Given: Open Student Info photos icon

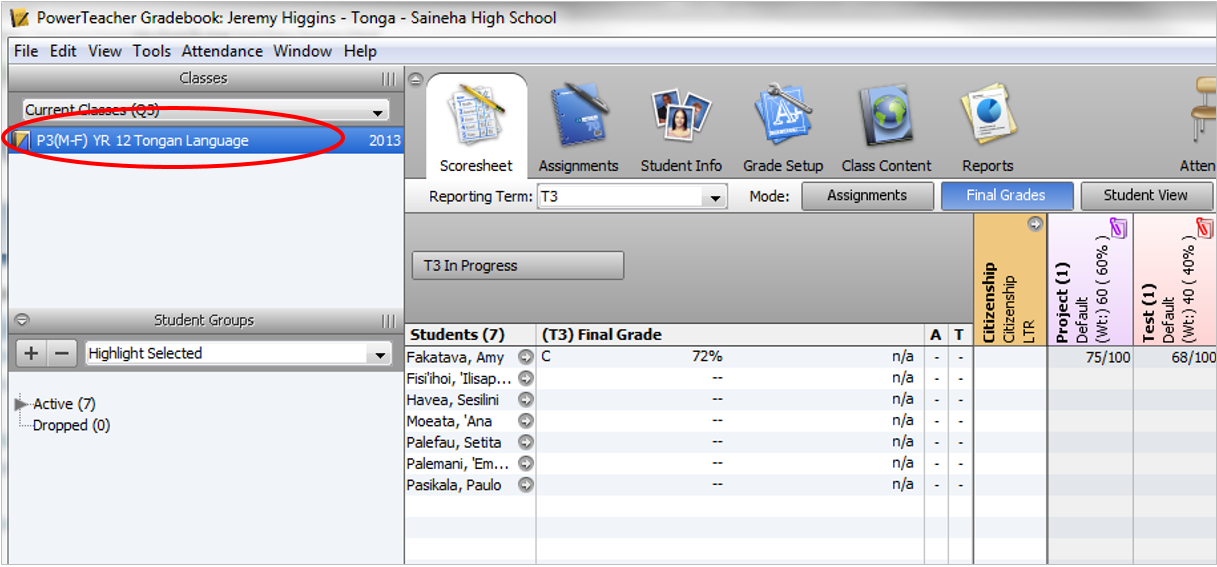Looking at the screenshot, I should tap(681, 114).
